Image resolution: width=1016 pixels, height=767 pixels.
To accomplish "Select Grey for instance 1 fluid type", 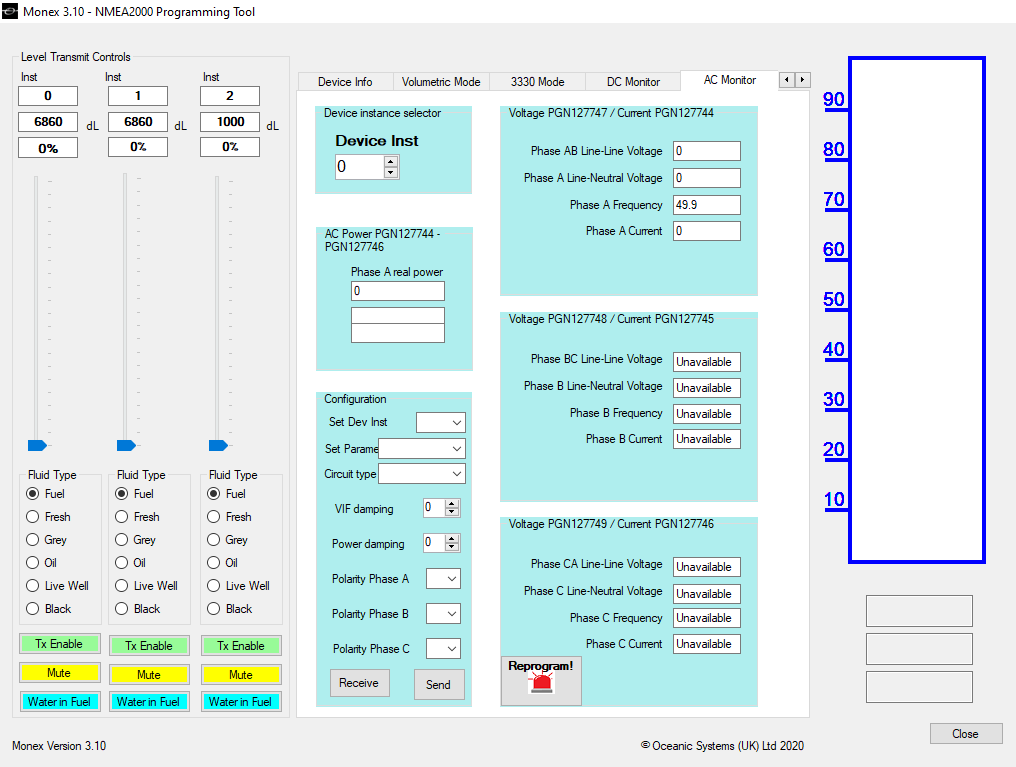I will [x=121, y=540].
